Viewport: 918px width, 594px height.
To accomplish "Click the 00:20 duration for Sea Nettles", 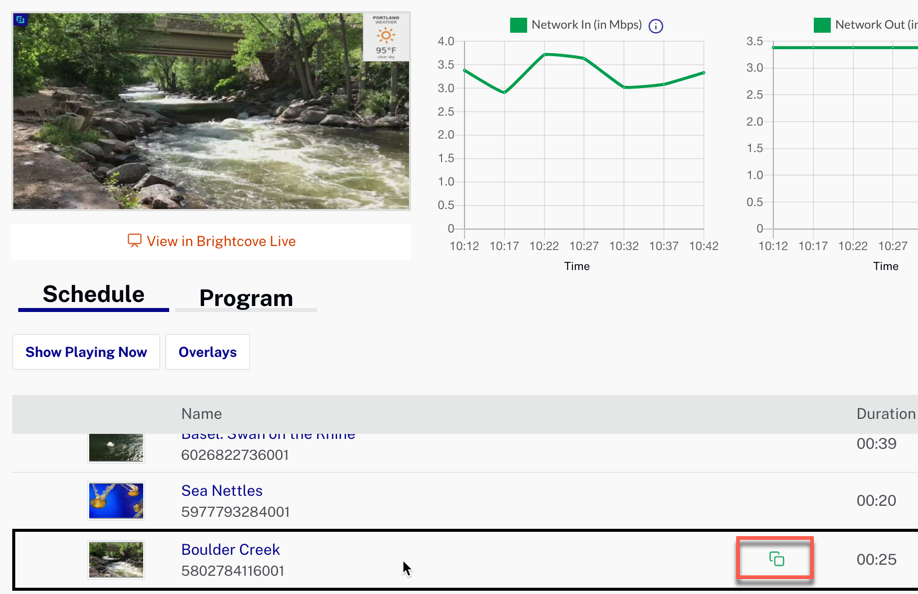I will point(876,501).
